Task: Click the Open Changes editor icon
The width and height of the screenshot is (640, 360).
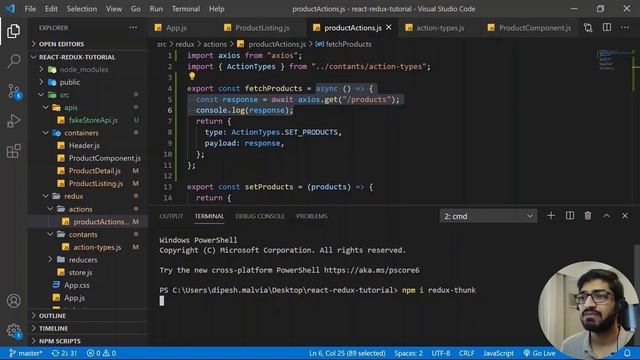Action: click(588, 28)
